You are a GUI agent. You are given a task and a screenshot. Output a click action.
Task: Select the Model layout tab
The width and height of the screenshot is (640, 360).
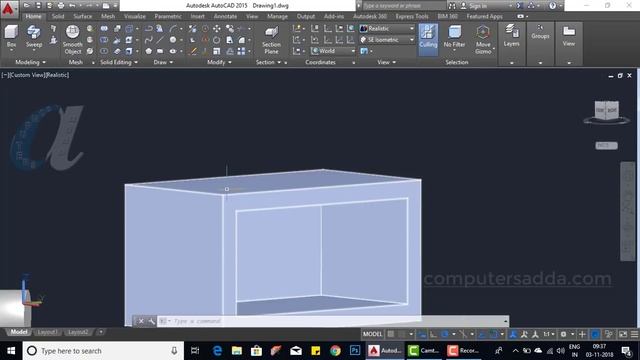[x=19, y=332]
